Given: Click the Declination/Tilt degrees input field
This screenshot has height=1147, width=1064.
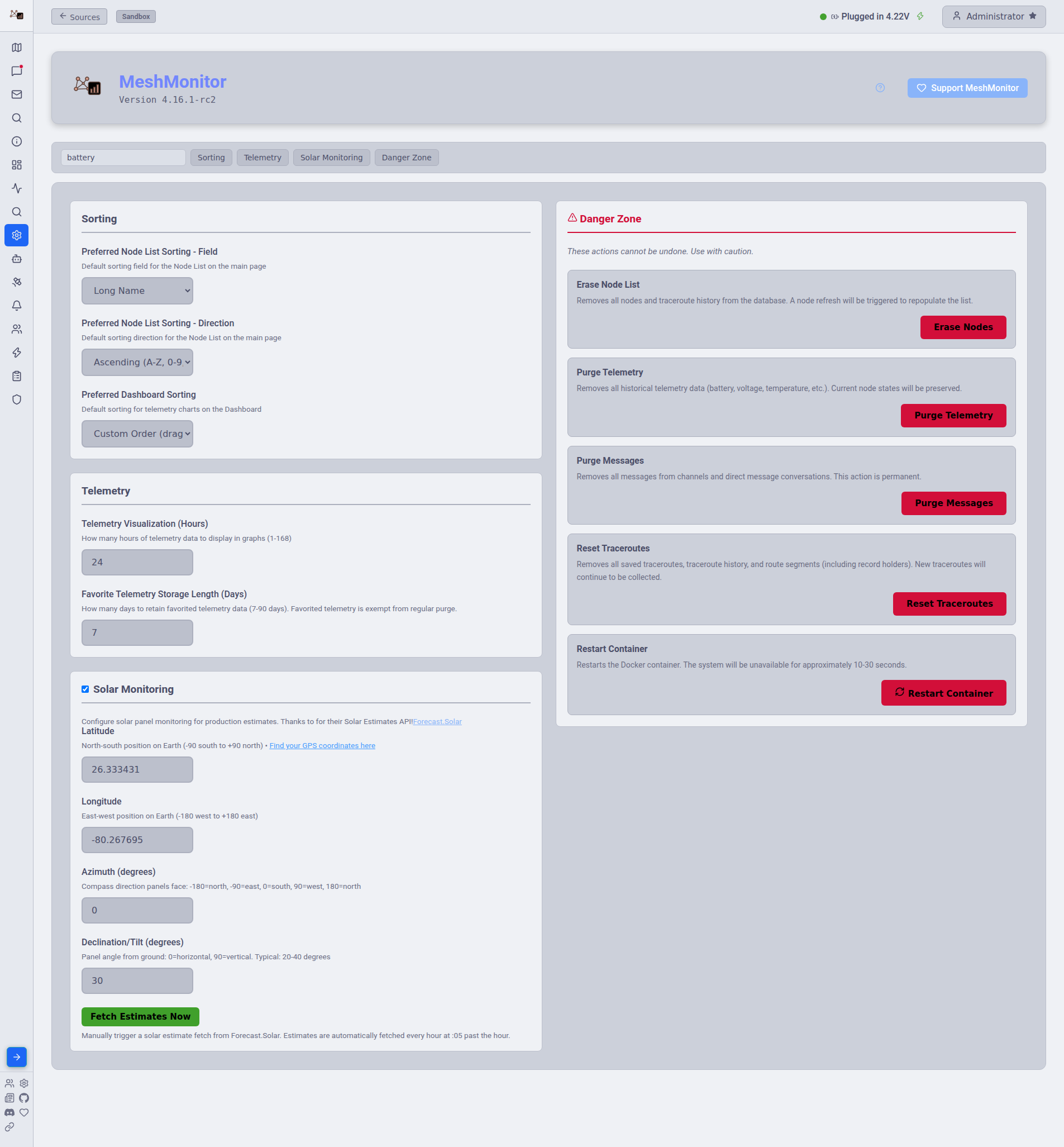Looking at the screenshot, I should tap(137, 981).
